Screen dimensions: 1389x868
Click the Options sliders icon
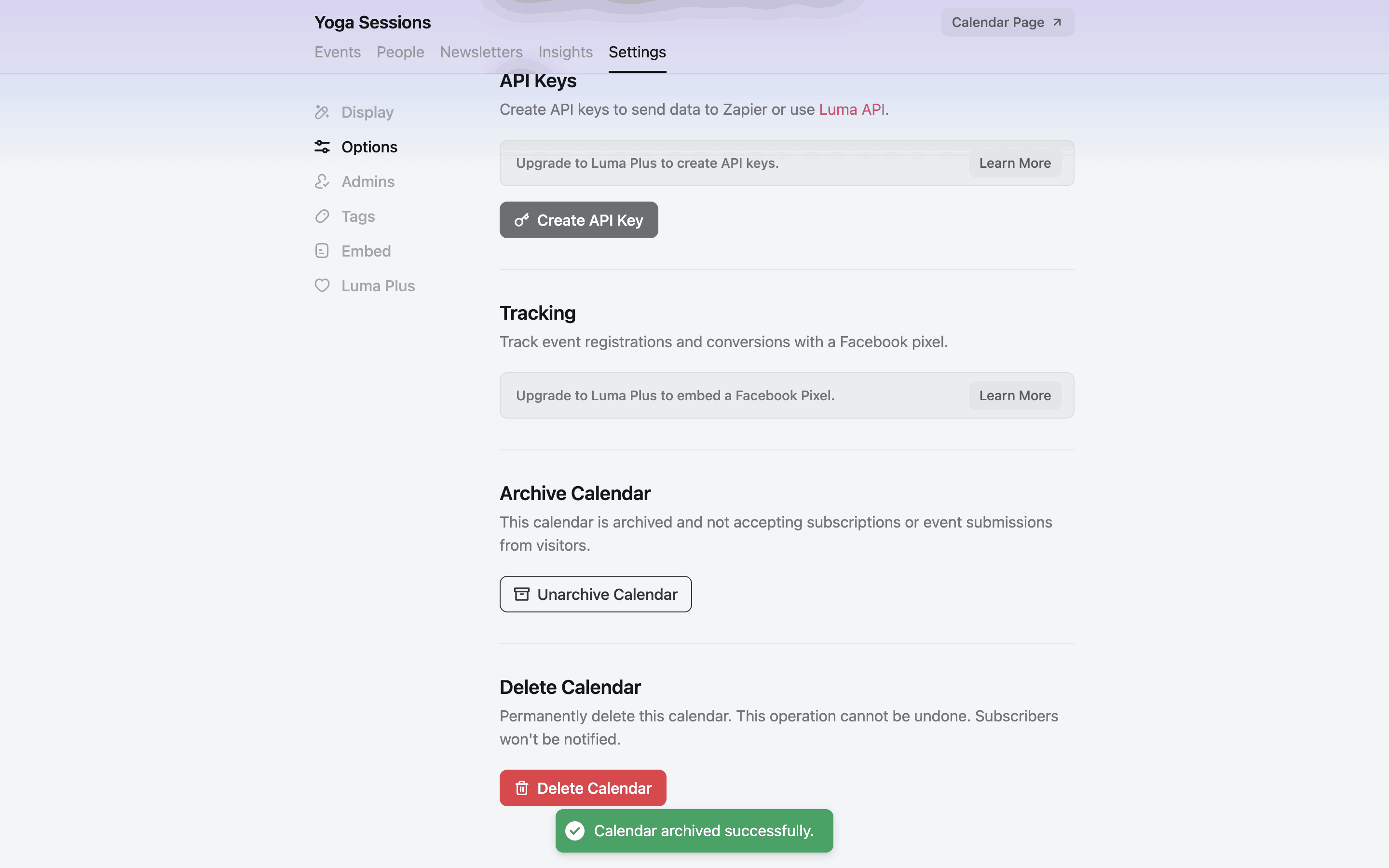click(322, 147)
